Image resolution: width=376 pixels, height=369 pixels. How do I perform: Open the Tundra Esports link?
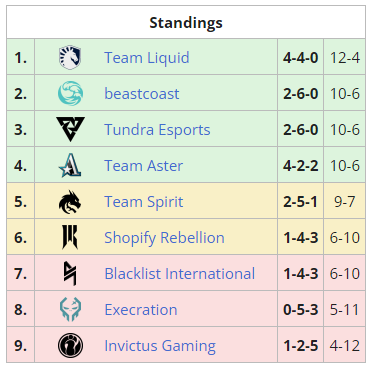pos(157,130)
